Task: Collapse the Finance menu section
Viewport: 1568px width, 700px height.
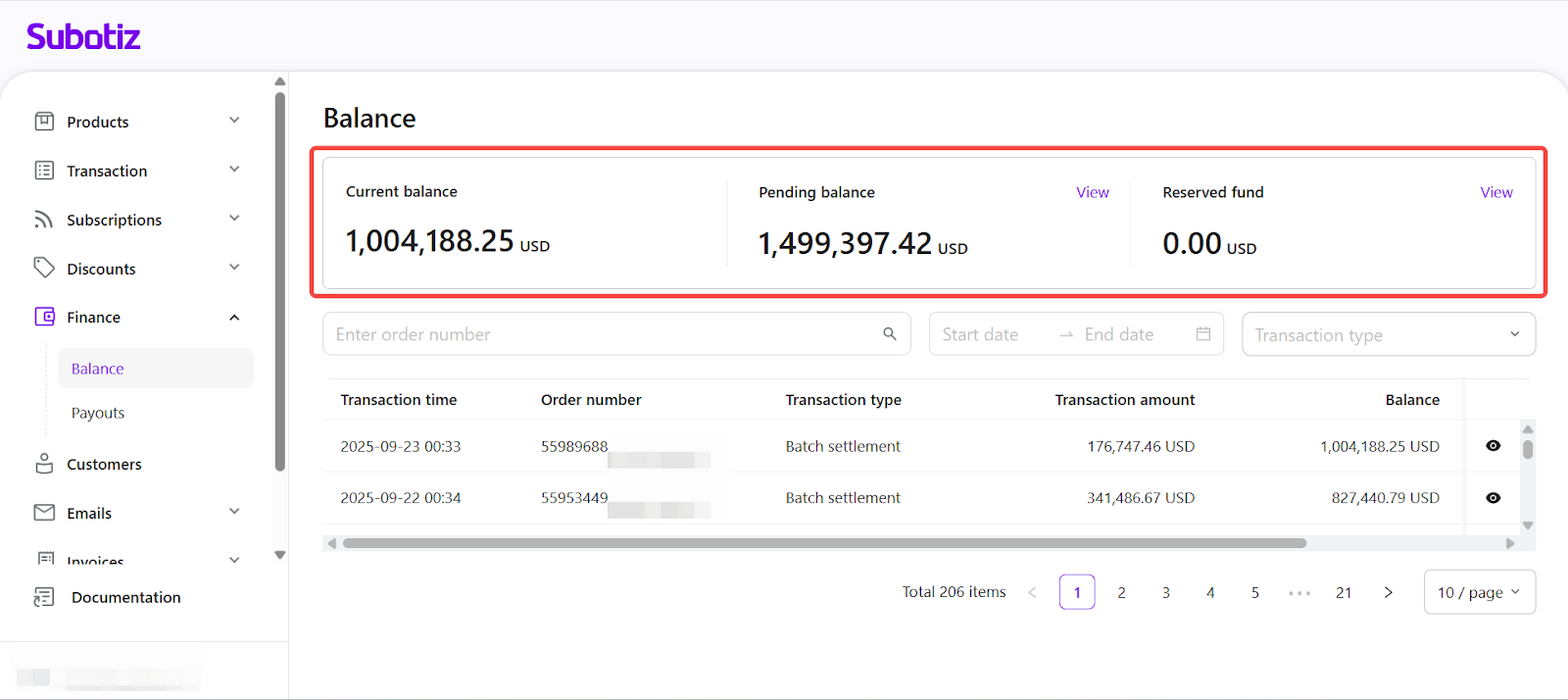Action: (x=234, y=318)
